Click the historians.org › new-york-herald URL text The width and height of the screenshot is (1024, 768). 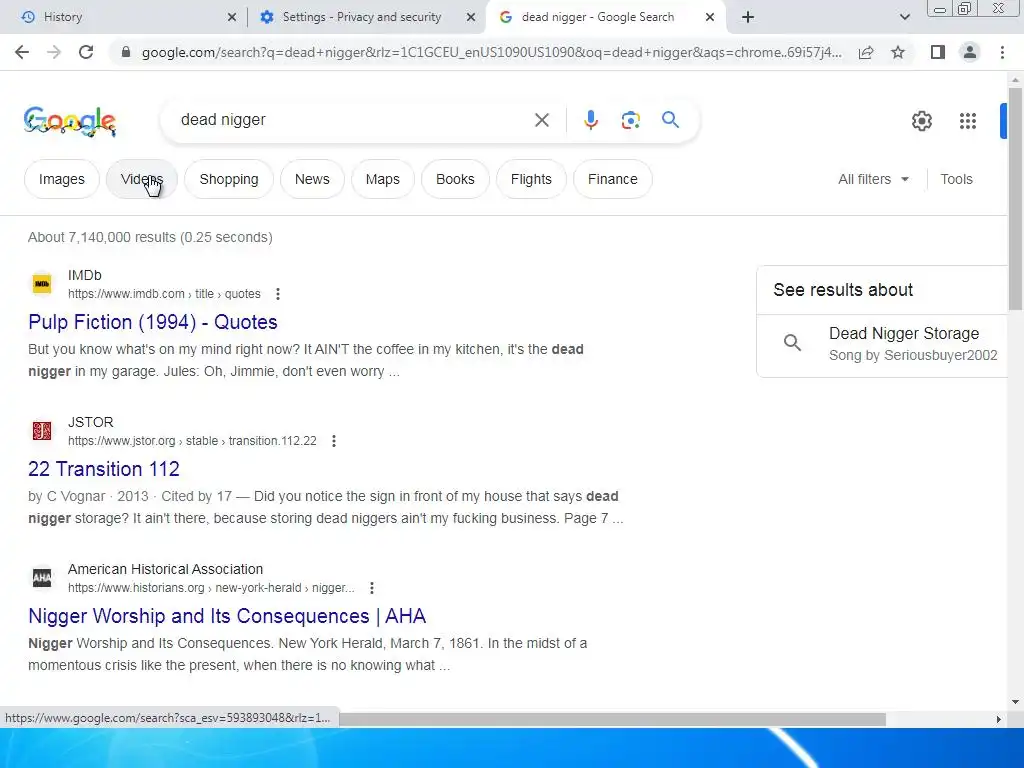tap(211, 588)
